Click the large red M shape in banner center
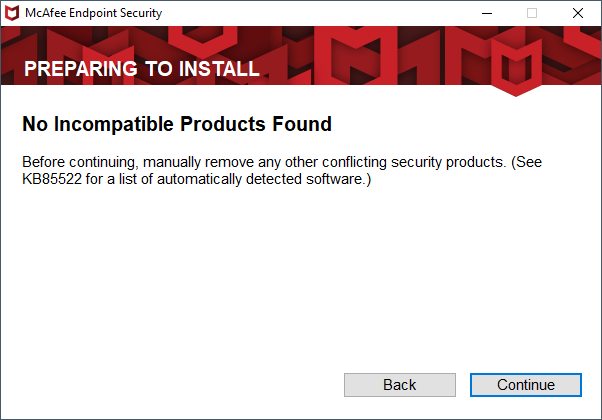The image size is (602, 420). [355, 58]
